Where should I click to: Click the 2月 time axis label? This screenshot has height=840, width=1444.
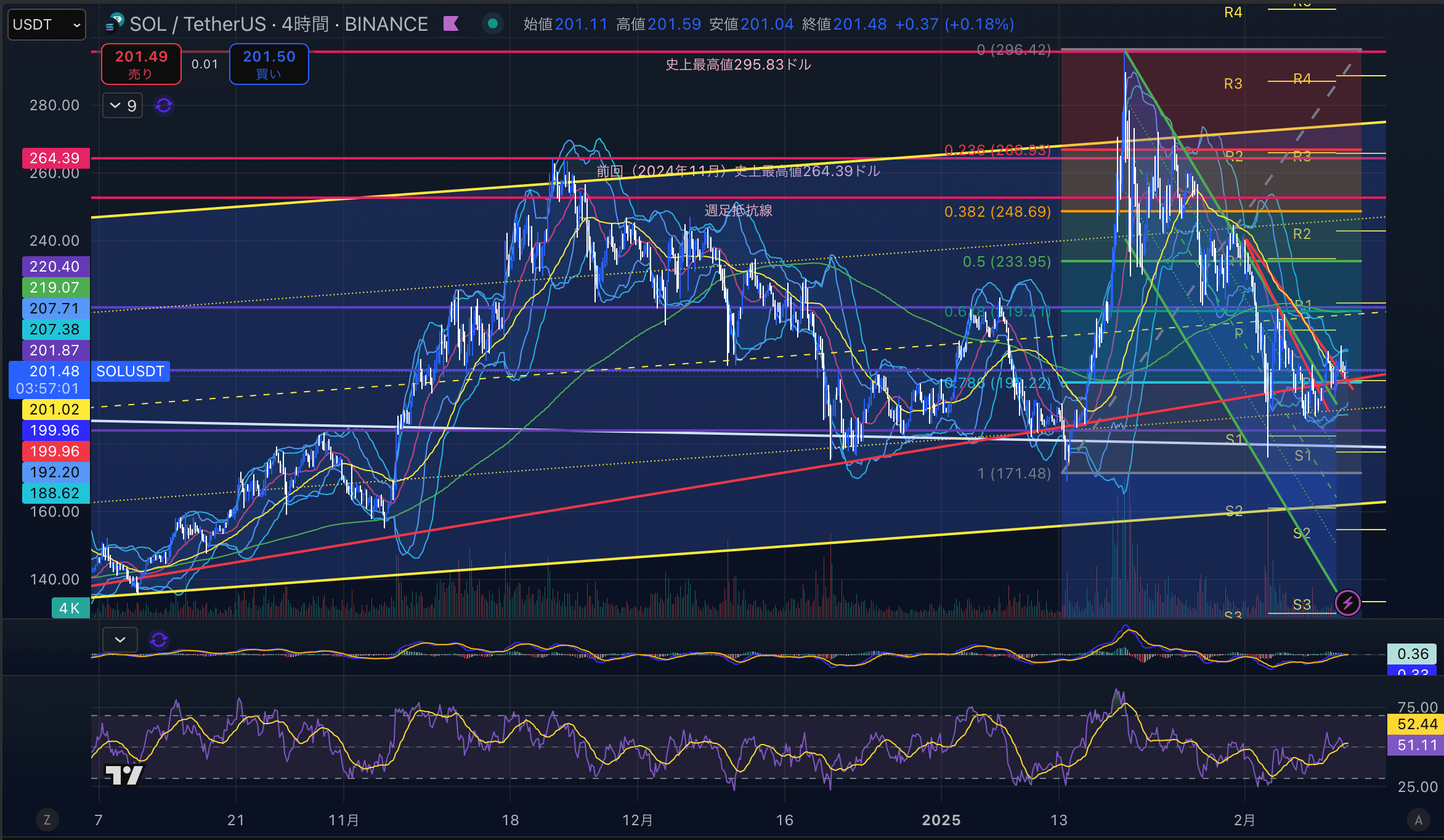1244,820
